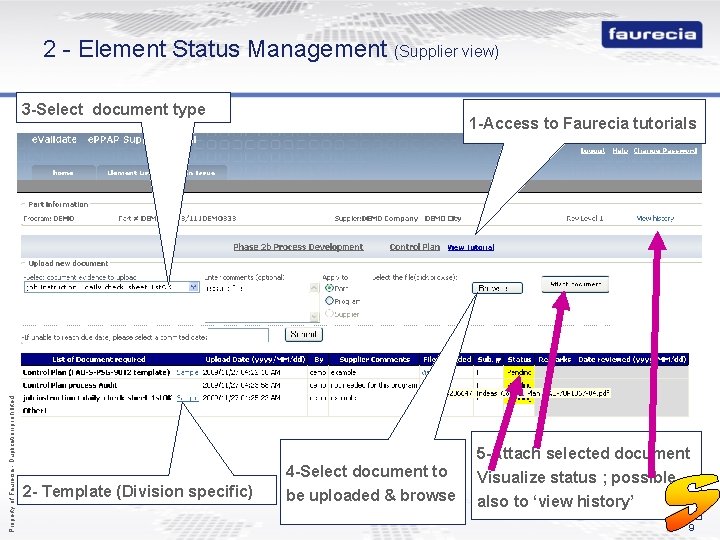Viewport: 720px width, 540px height.
Task: Click the Supplier Comments column header
Action: pyautogui.click(x=374, y=360)
